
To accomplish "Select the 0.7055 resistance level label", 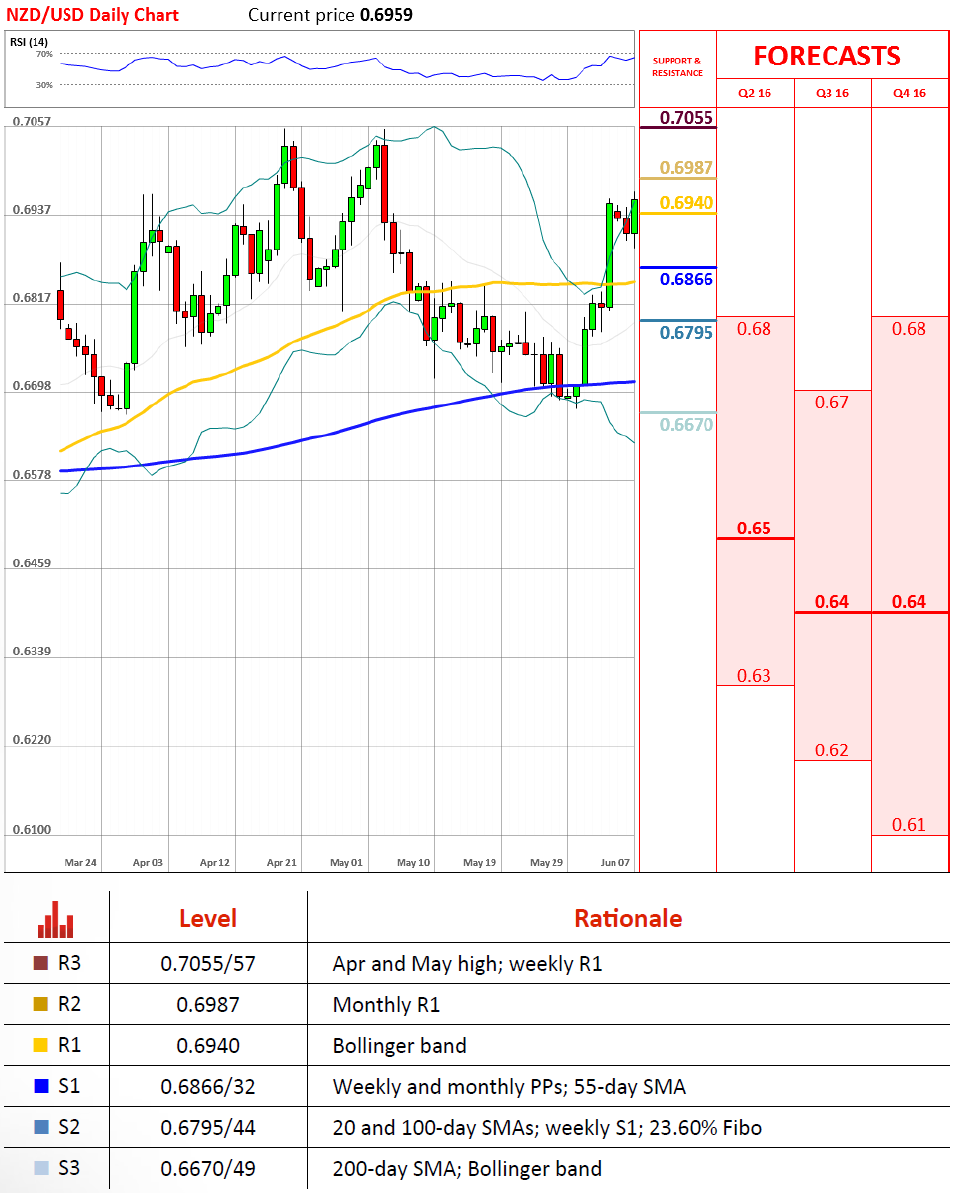I will [x=686, y=118].
